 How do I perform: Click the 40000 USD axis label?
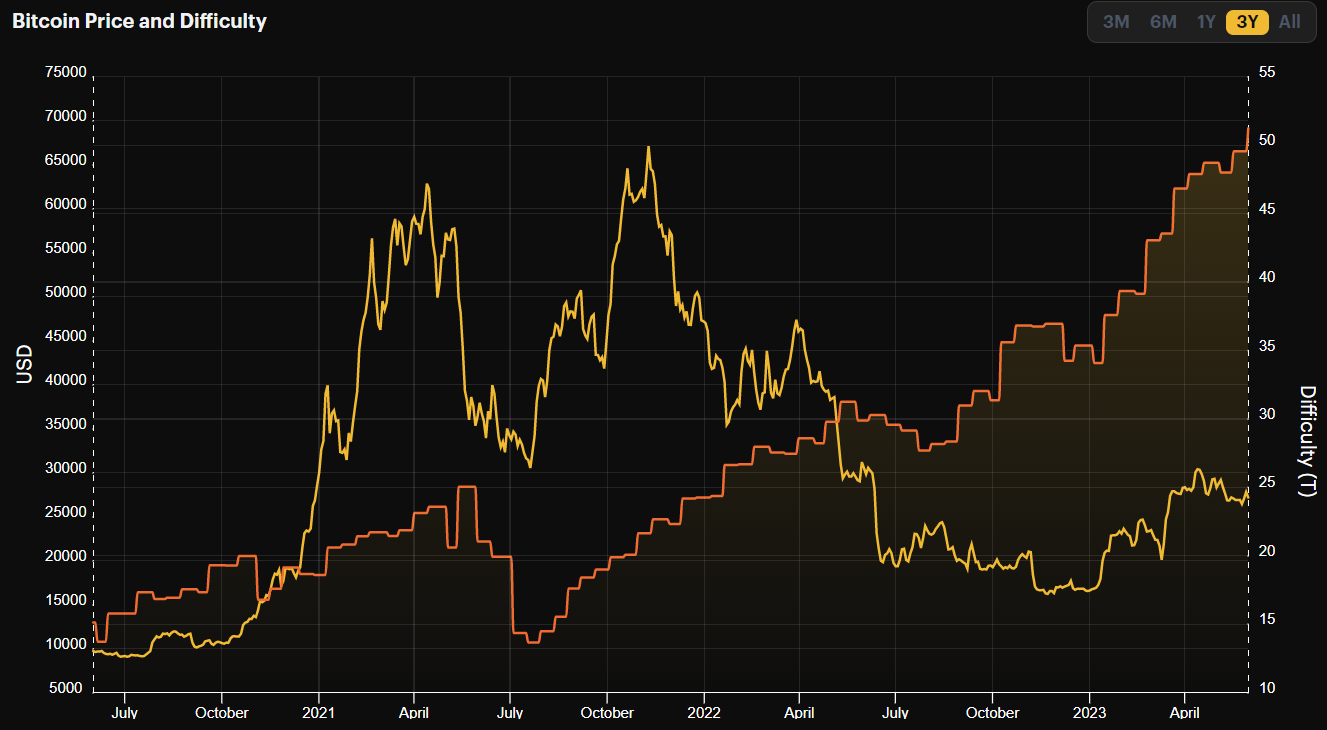point(65,381)
